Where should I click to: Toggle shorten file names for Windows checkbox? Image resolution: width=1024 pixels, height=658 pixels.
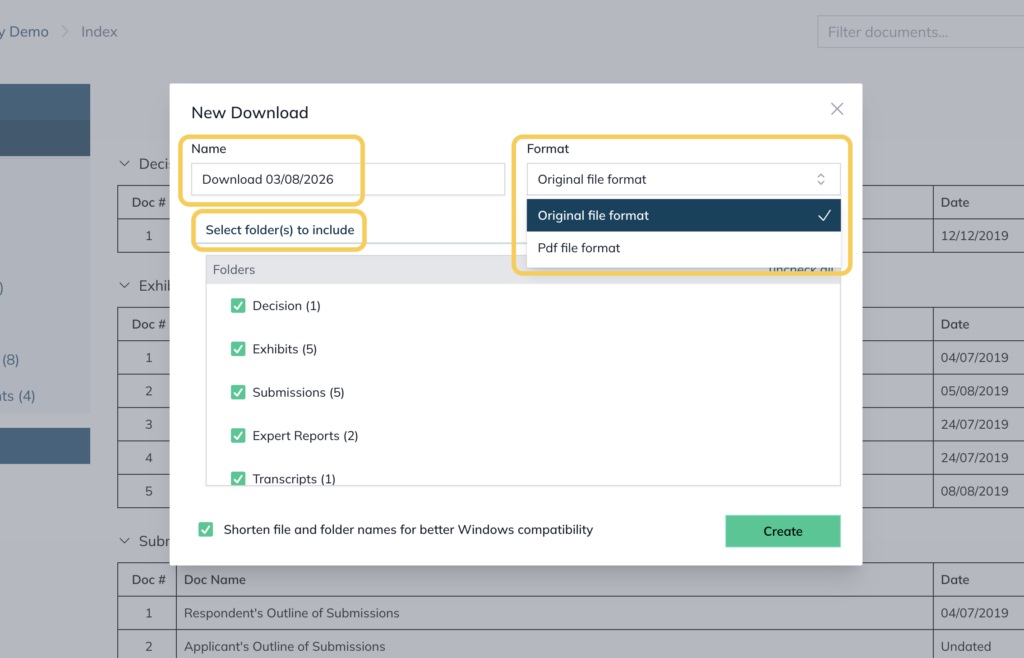click(x=206, y=529)
